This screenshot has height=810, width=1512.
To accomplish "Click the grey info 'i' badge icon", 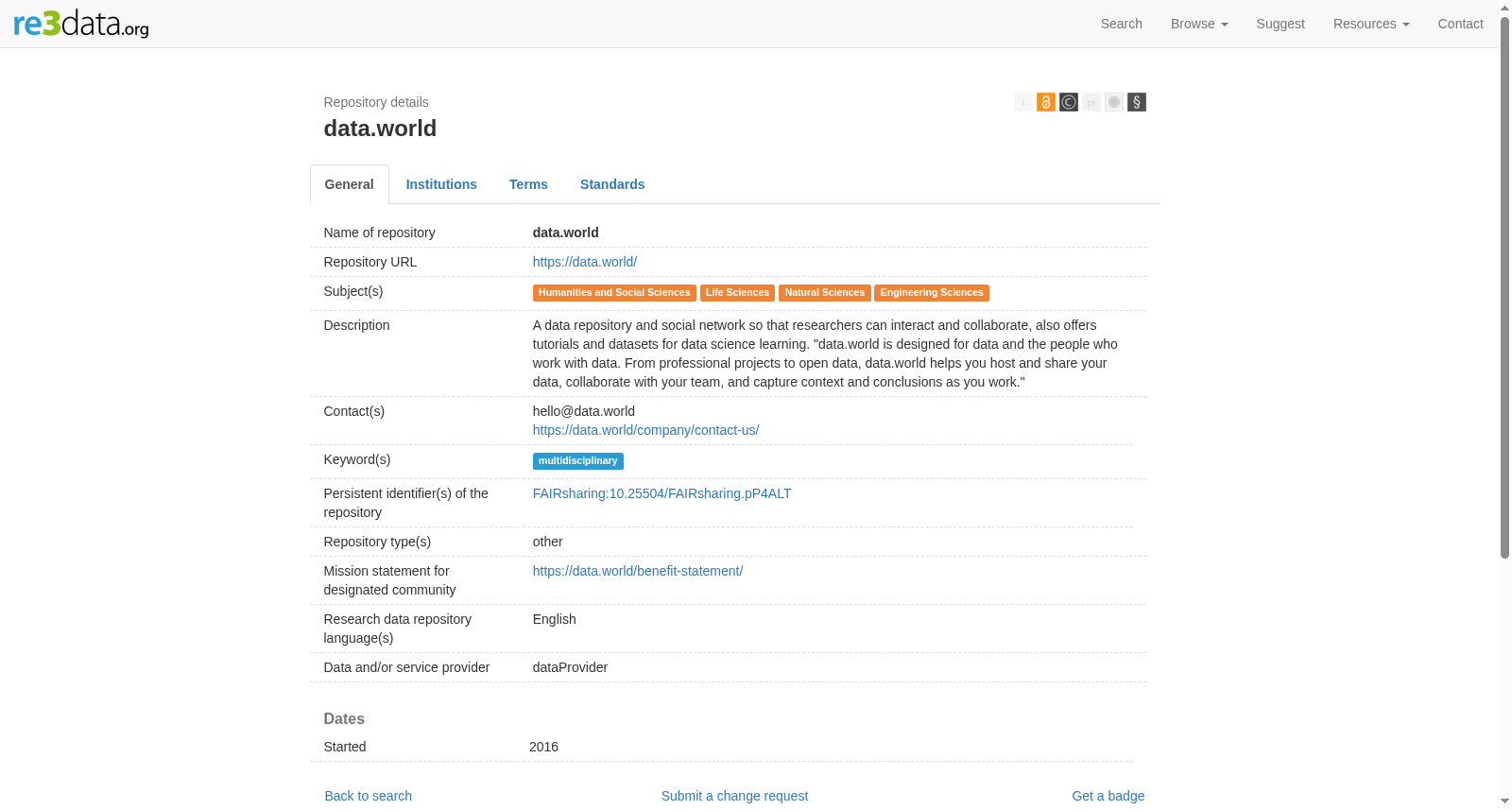I will (x=1023, y=102).
